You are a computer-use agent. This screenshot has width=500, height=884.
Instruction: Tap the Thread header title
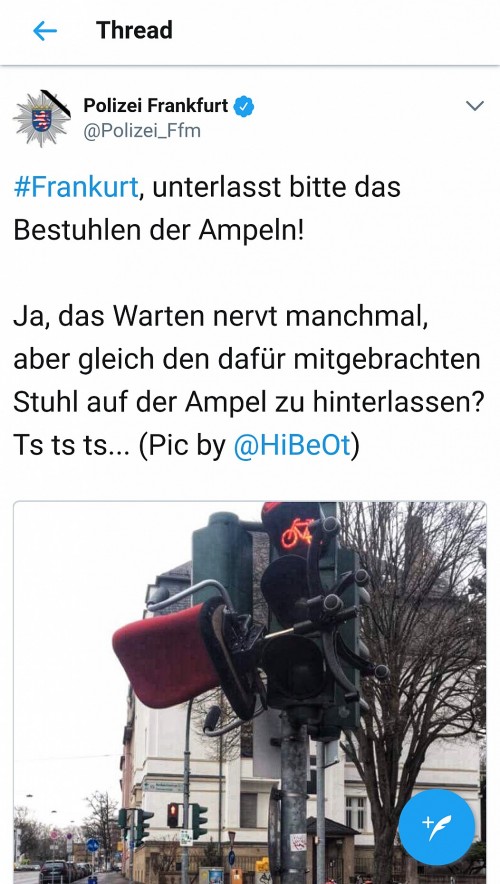point(134,30)
